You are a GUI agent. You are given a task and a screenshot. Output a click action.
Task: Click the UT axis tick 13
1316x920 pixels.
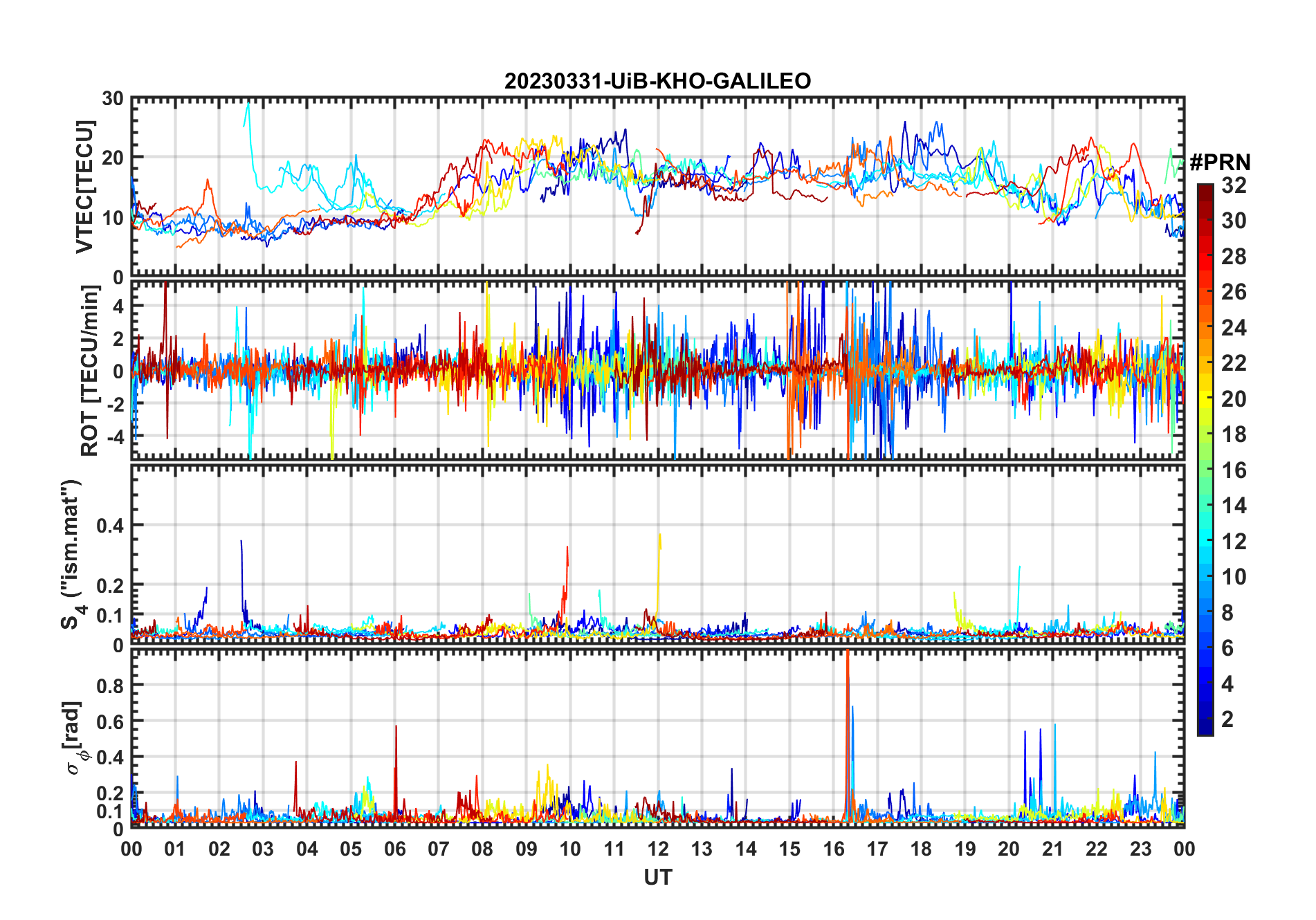pyautogui.click(x=702, y=849)
